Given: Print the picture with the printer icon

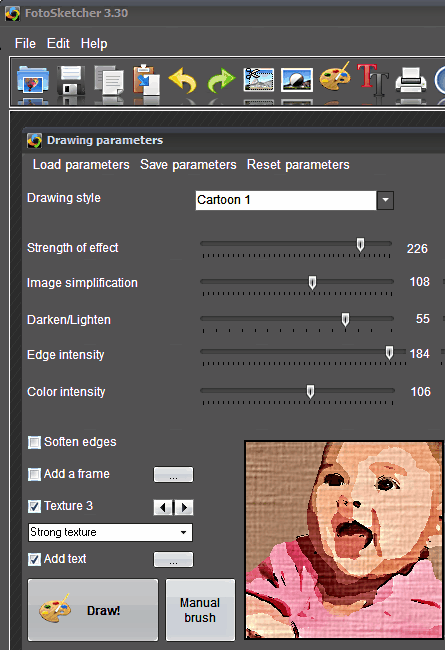Looking at the screenshot, I should pos(411,80).
